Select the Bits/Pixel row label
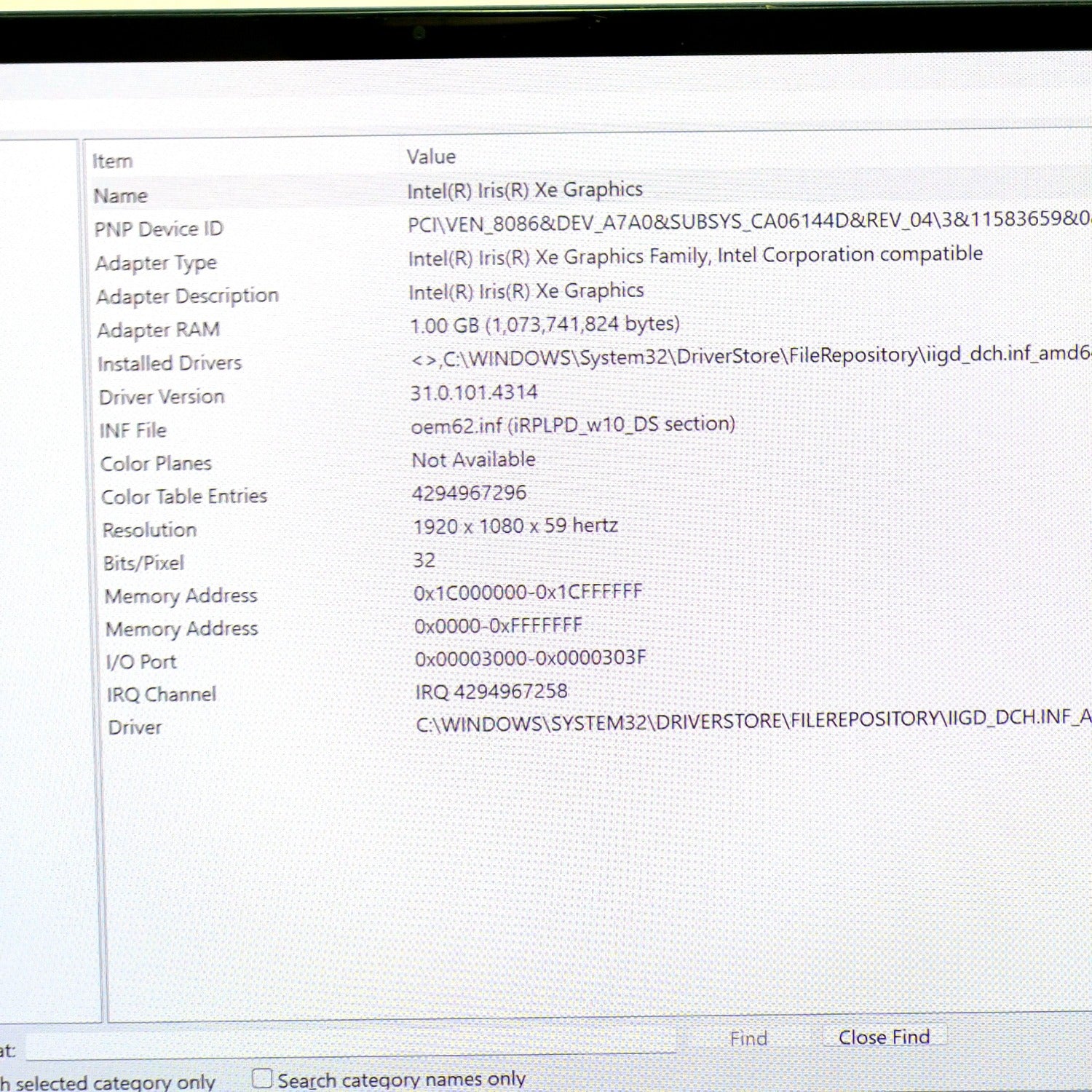This screenshot has height=1092, width=1092. click(x=144, y=563)
